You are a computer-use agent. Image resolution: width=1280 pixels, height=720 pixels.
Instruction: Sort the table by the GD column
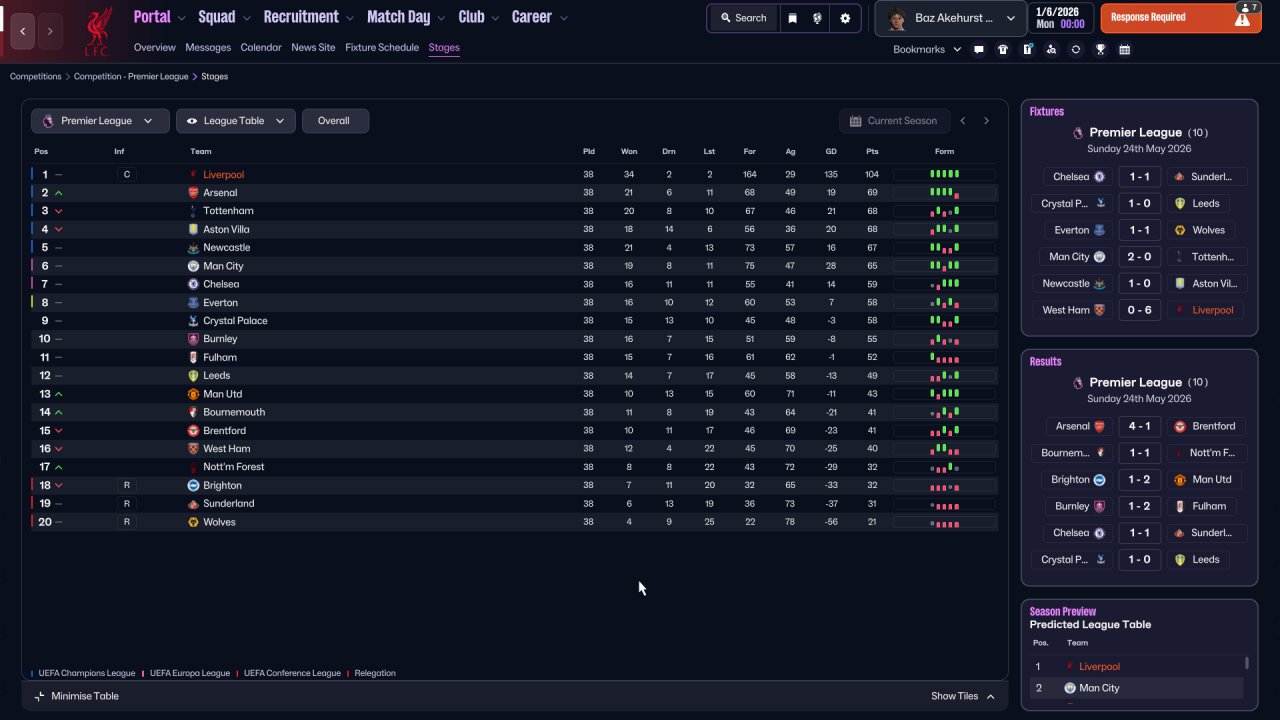point(831,151)
